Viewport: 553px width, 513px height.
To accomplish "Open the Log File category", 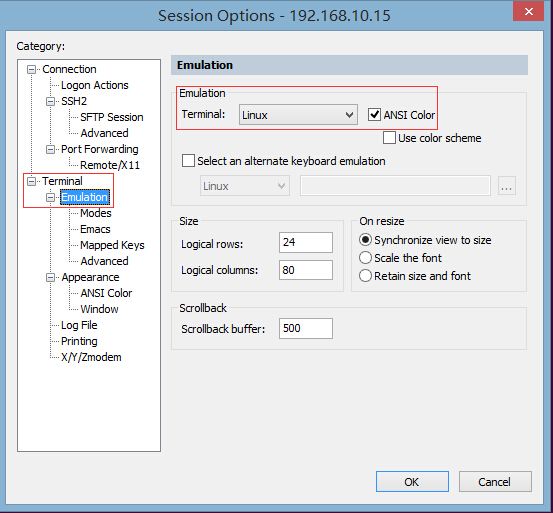I will coord(79,325).
